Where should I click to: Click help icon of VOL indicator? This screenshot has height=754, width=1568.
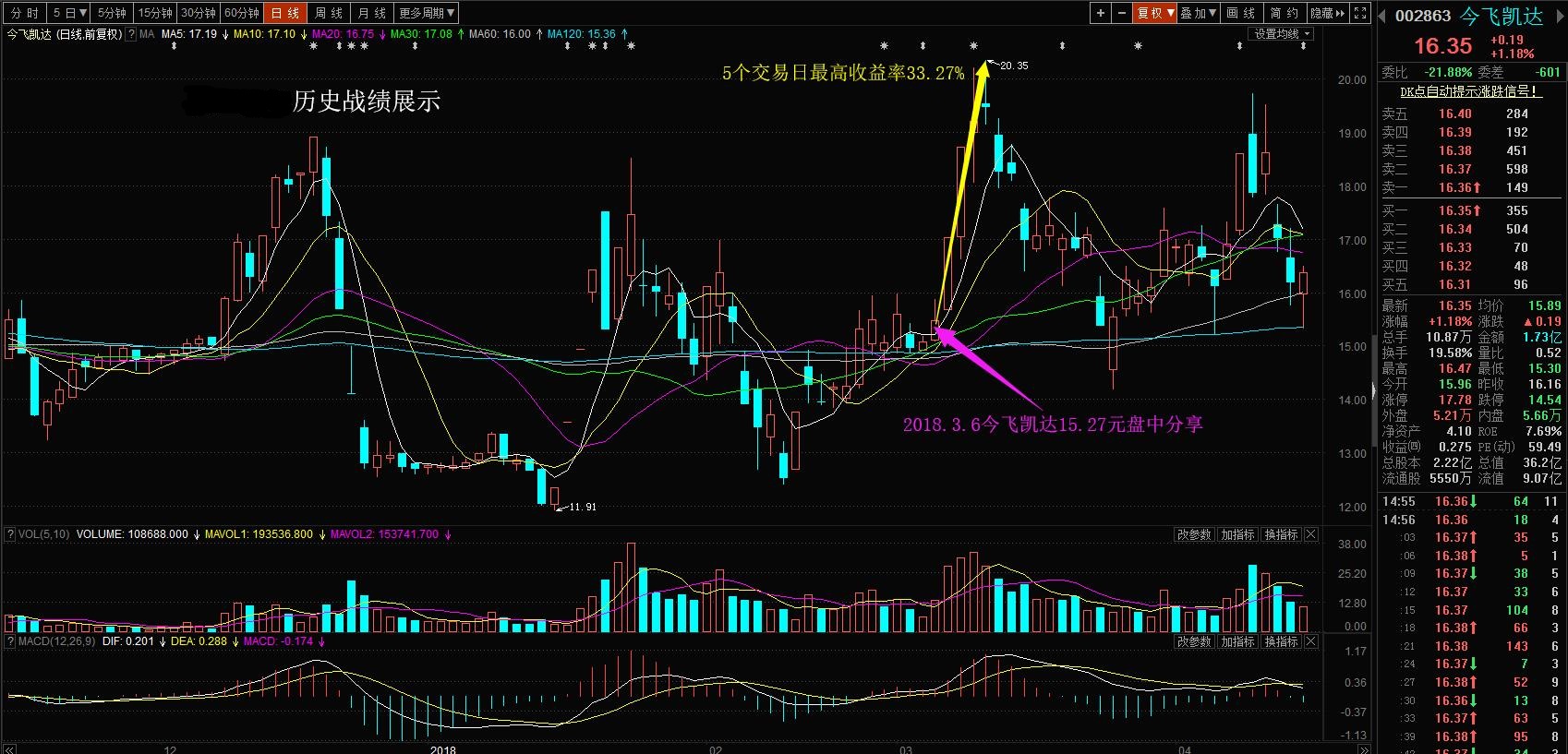[x=10, y=534]
